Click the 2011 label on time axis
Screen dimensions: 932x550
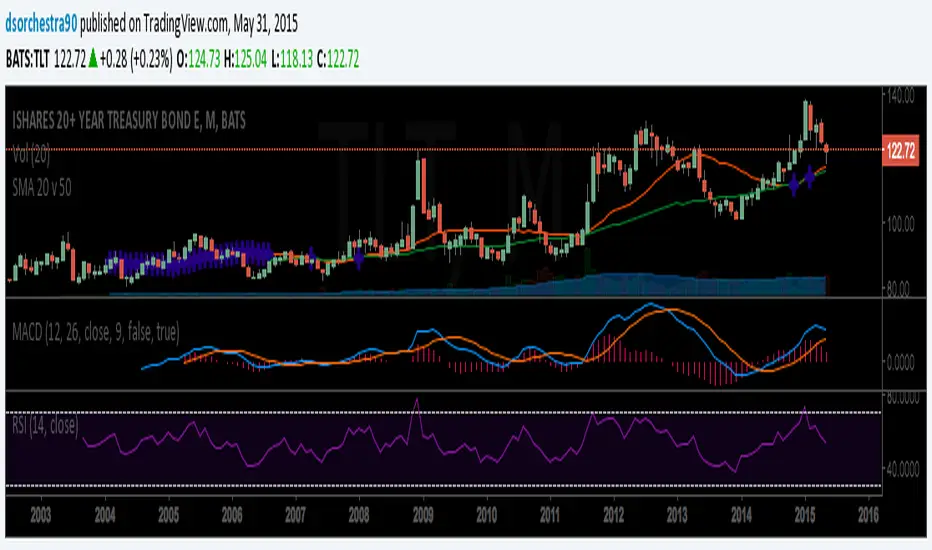(x=550, y=515)
